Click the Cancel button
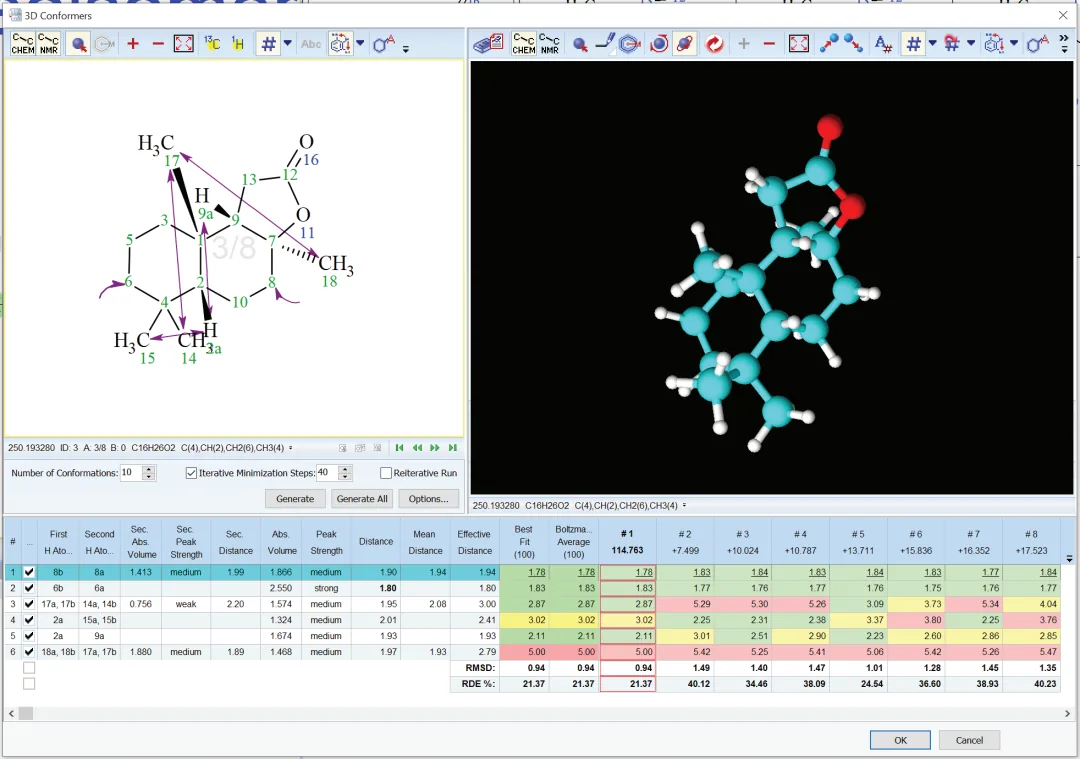 [x=969, y=740]
